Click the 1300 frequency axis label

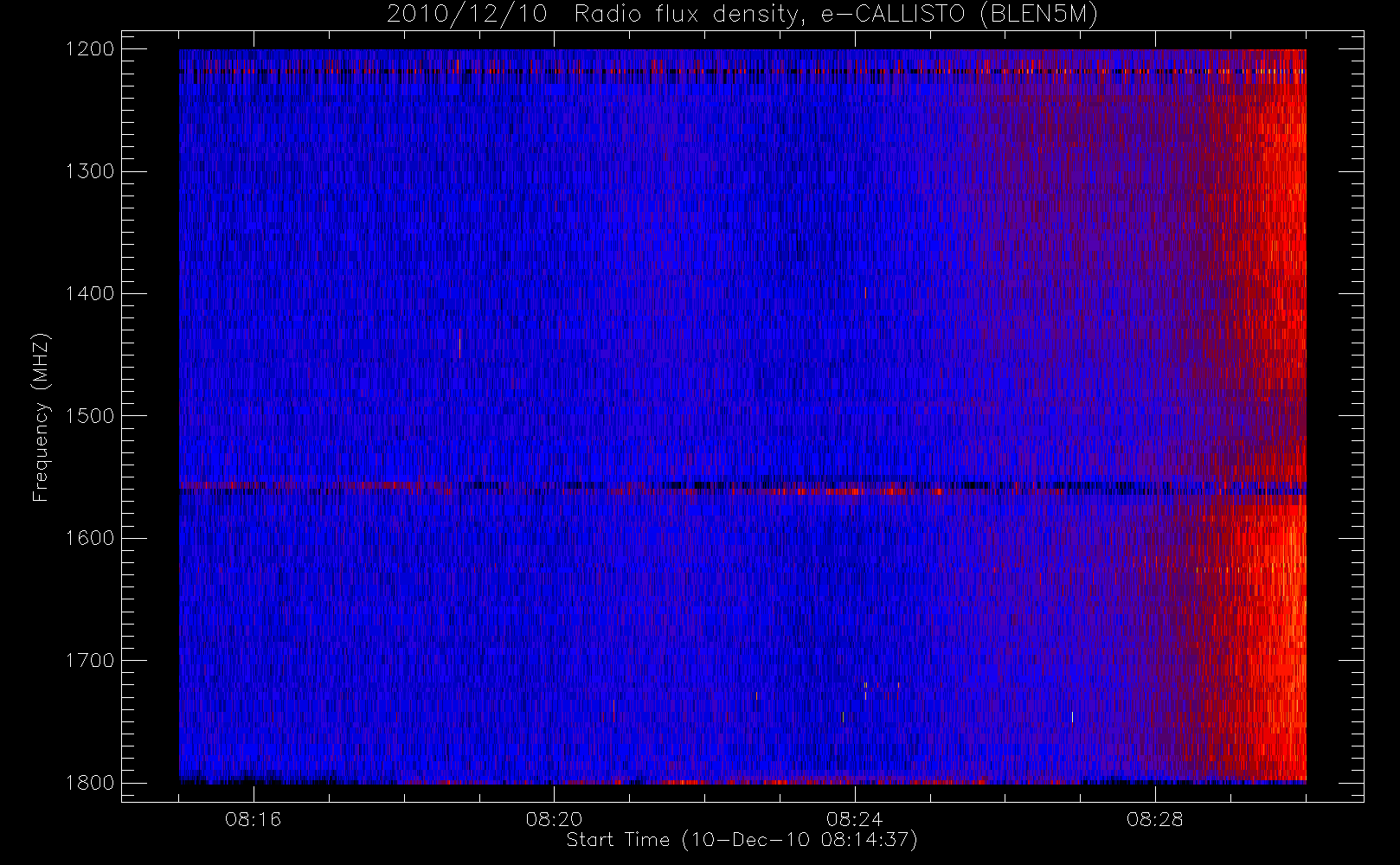pyautogui.click(x=90, y=171)
